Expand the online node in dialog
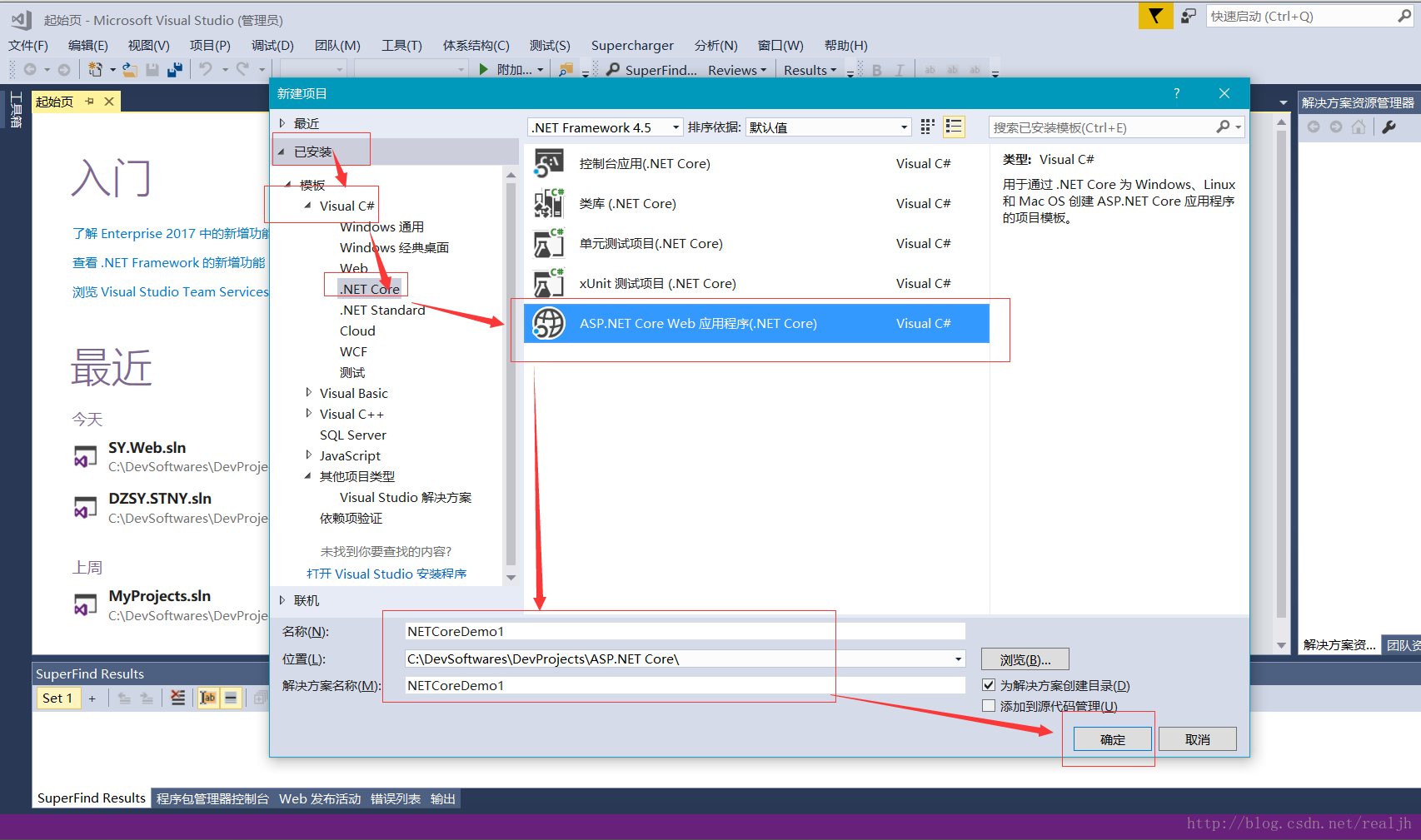This screenshot has height=840, width=1421. 282,600
